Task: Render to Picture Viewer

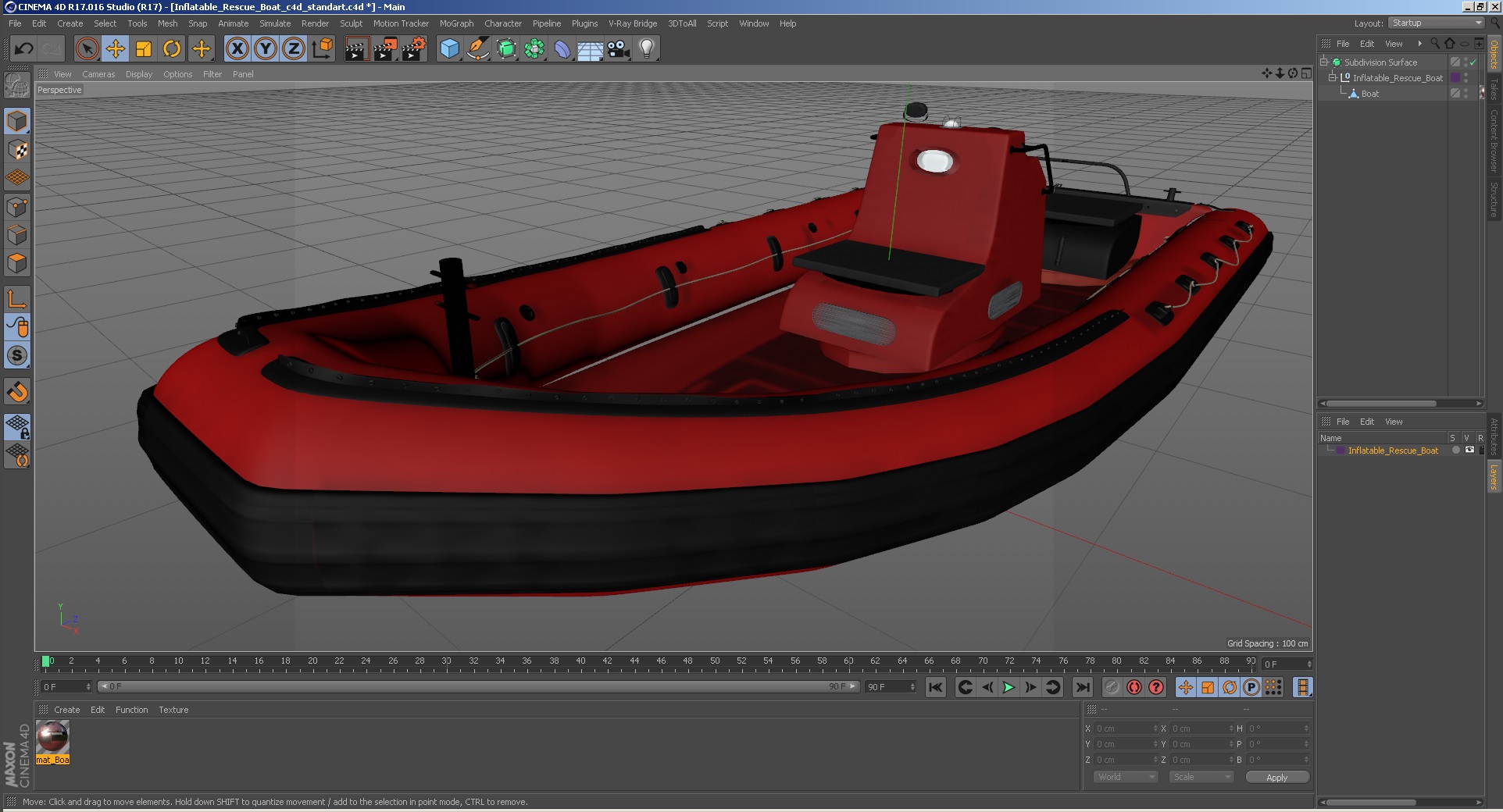Action: [x=385, y=49]
